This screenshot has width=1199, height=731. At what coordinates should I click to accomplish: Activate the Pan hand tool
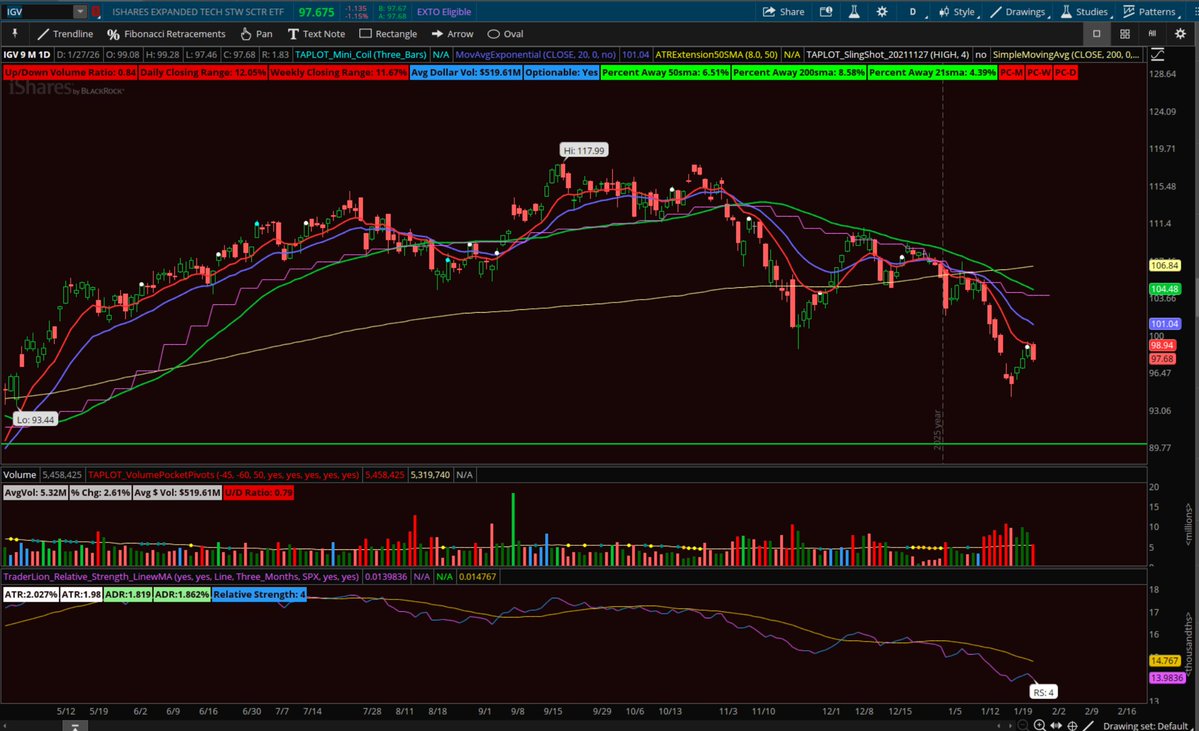[256, 34]
